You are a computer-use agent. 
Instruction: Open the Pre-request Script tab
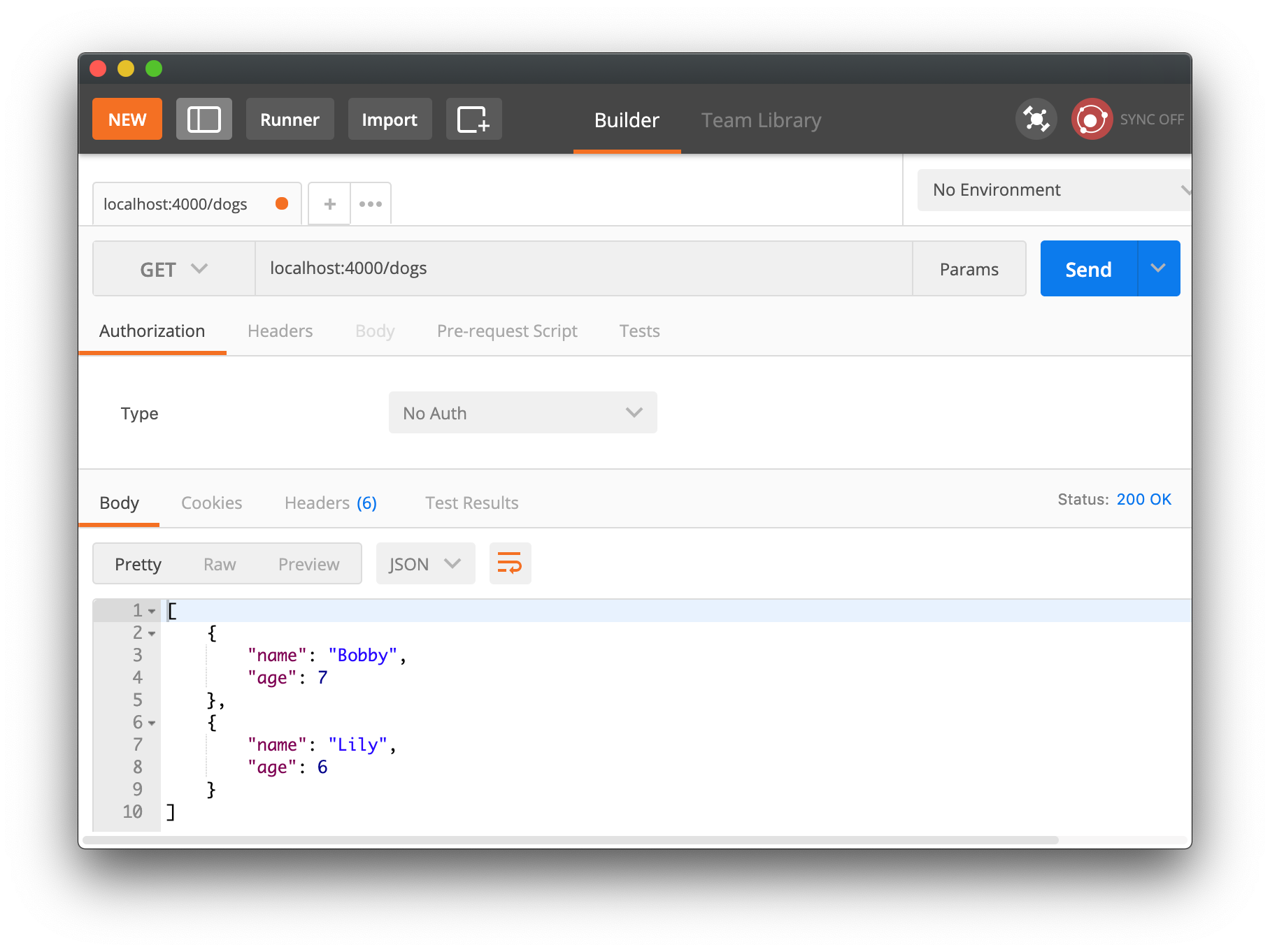507,331
